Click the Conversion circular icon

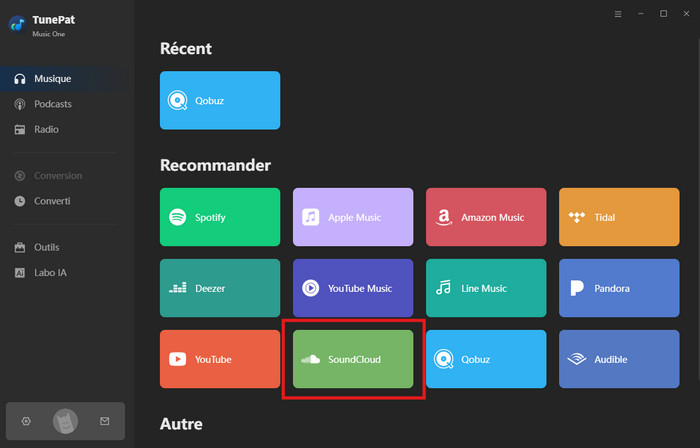(20, 176)
